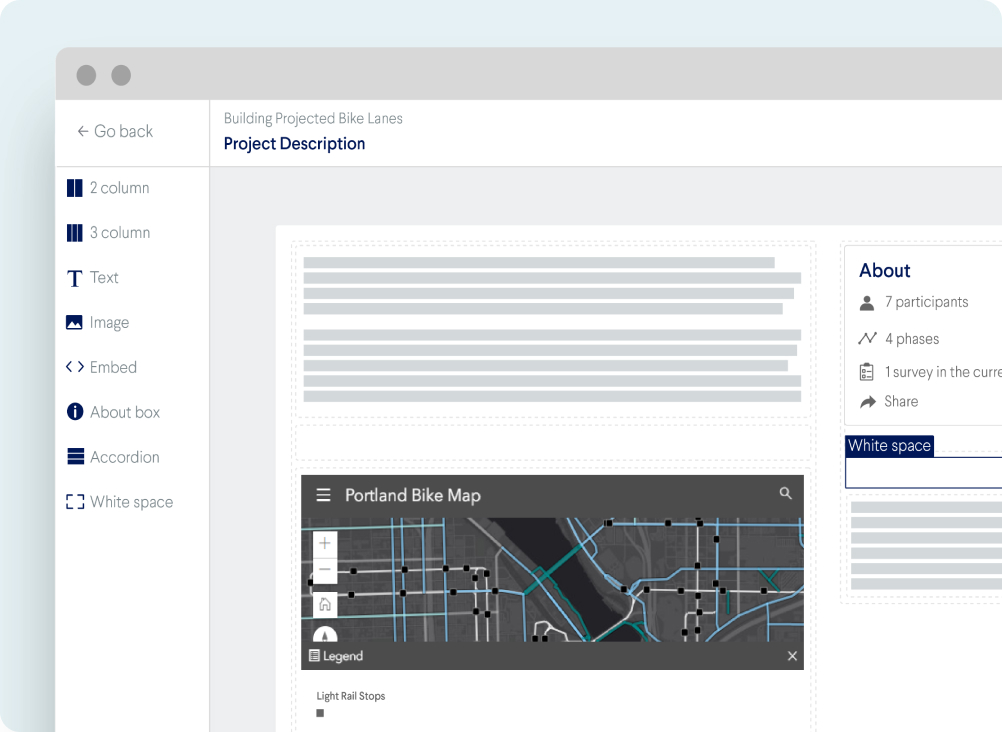
Task: Select the 3 column layout icon
Action: [x=75, y=233]
